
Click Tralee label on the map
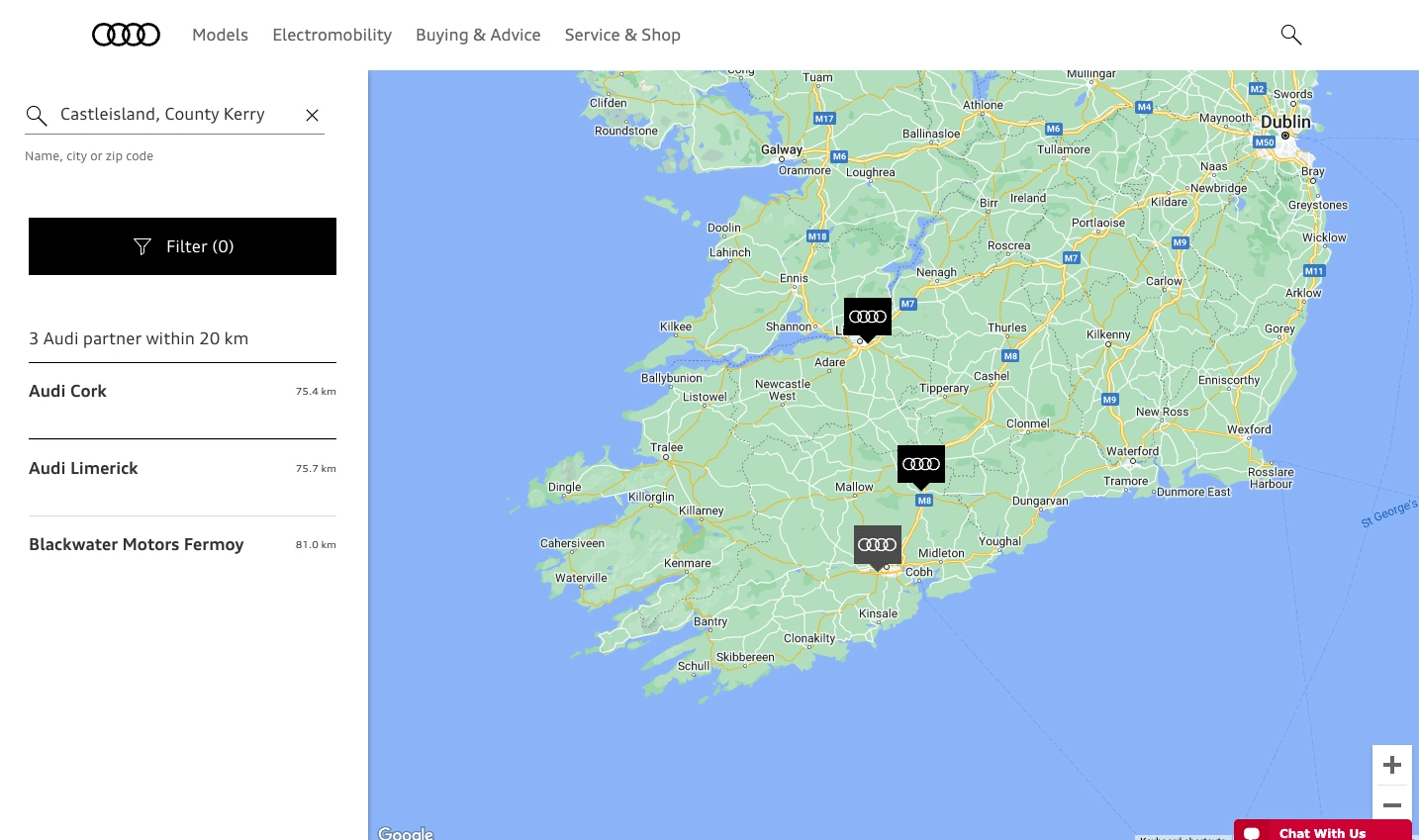tap(667, 447)
